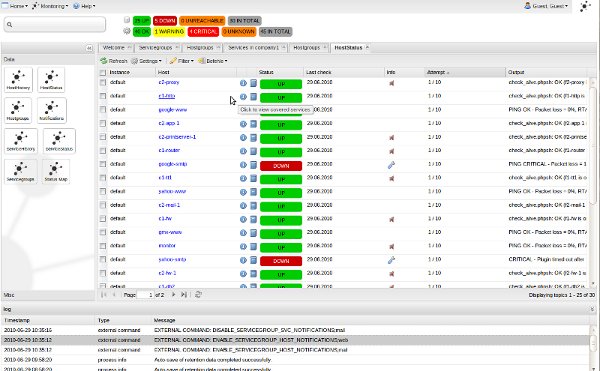Expand the Monitoring menu

click(50, 6)
